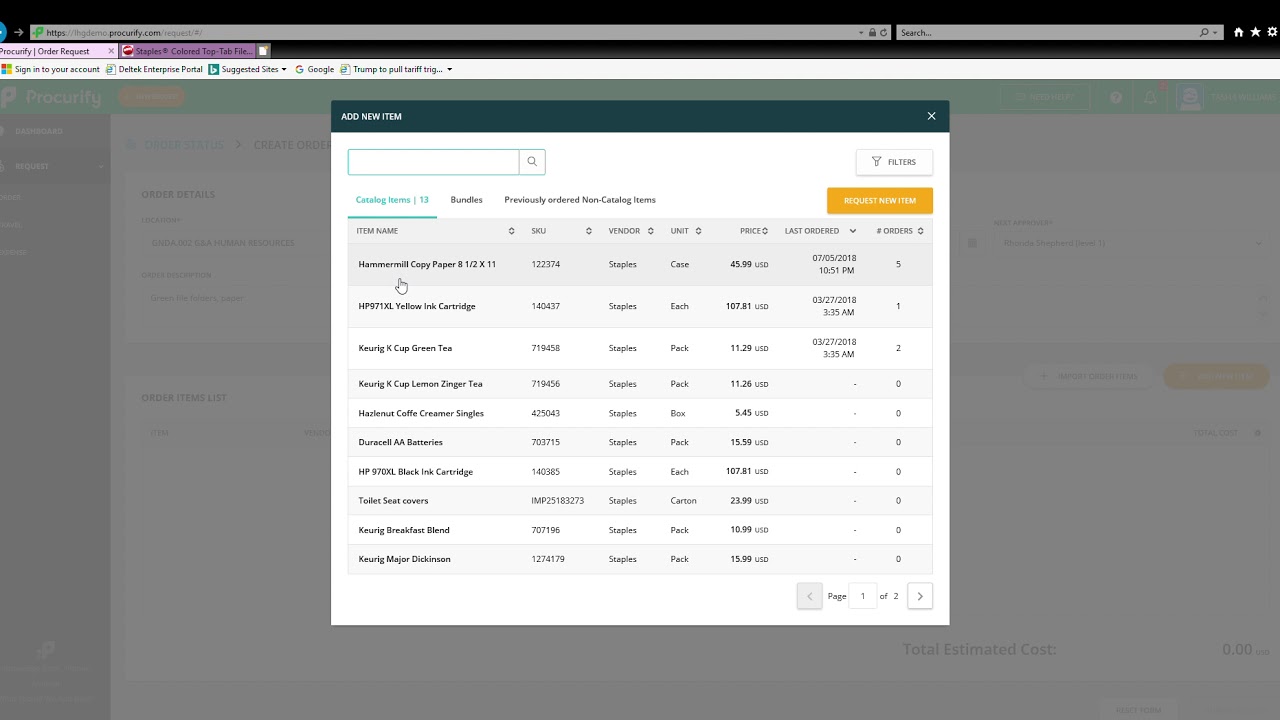
Task: Click the Order Status breadcrumb
Action: click(184, 145)
